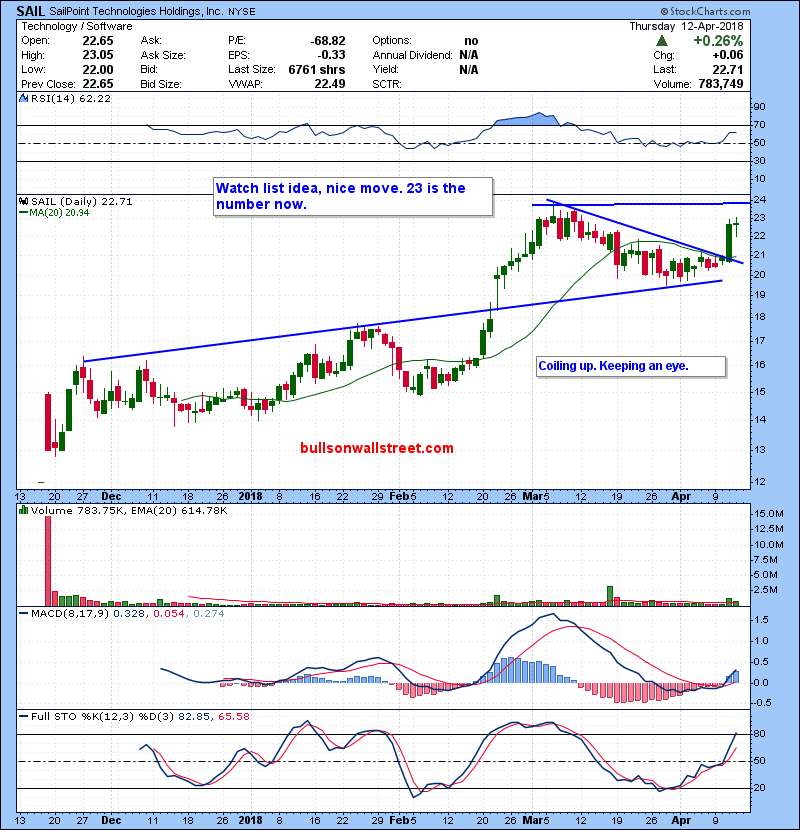Viewport: 800px width, 830px height.
Task: Click the High value 23.05
Action: click(98, 55)
